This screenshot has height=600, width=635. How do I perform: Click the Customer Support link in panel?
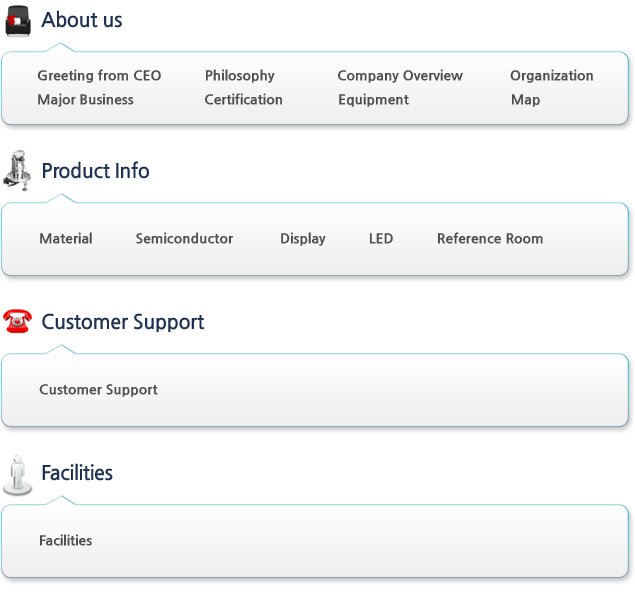pos(98,390)
